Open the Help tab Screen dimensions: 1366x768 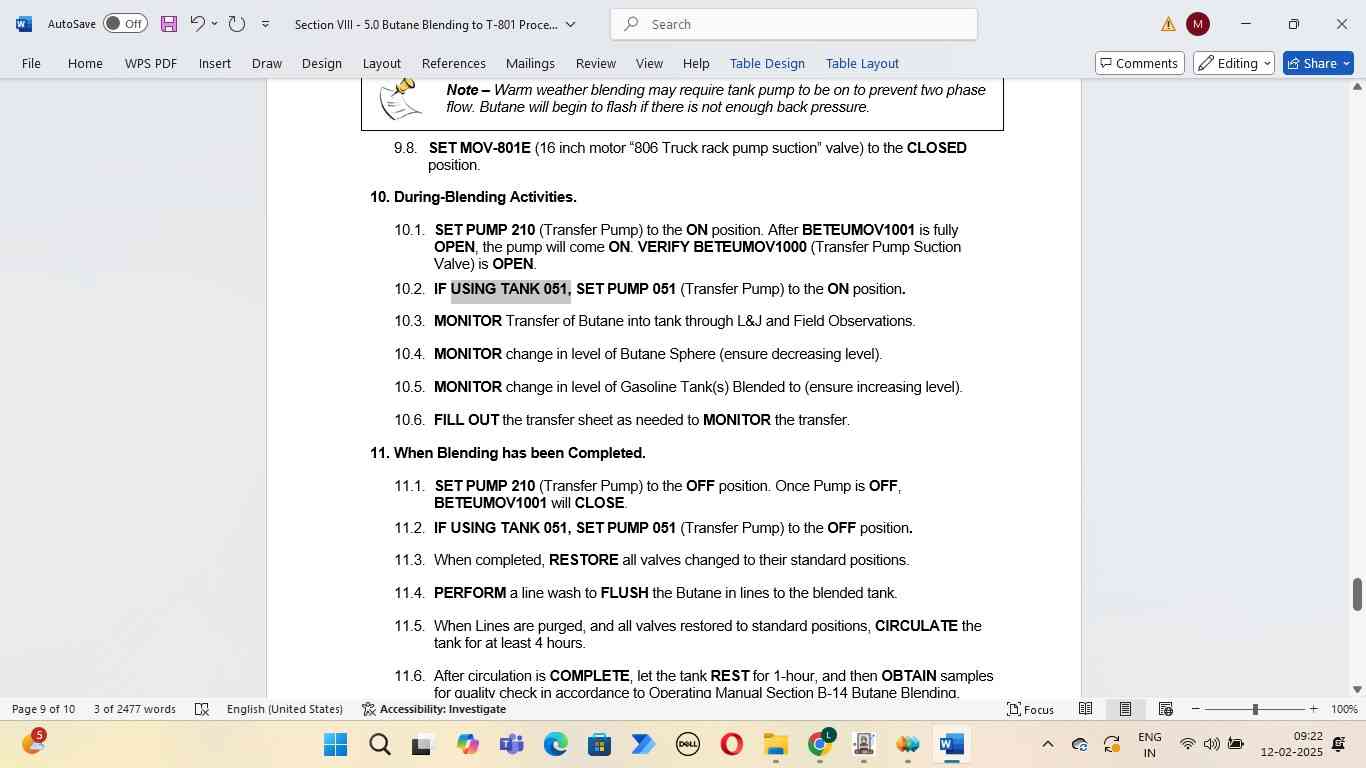point(696,63)
